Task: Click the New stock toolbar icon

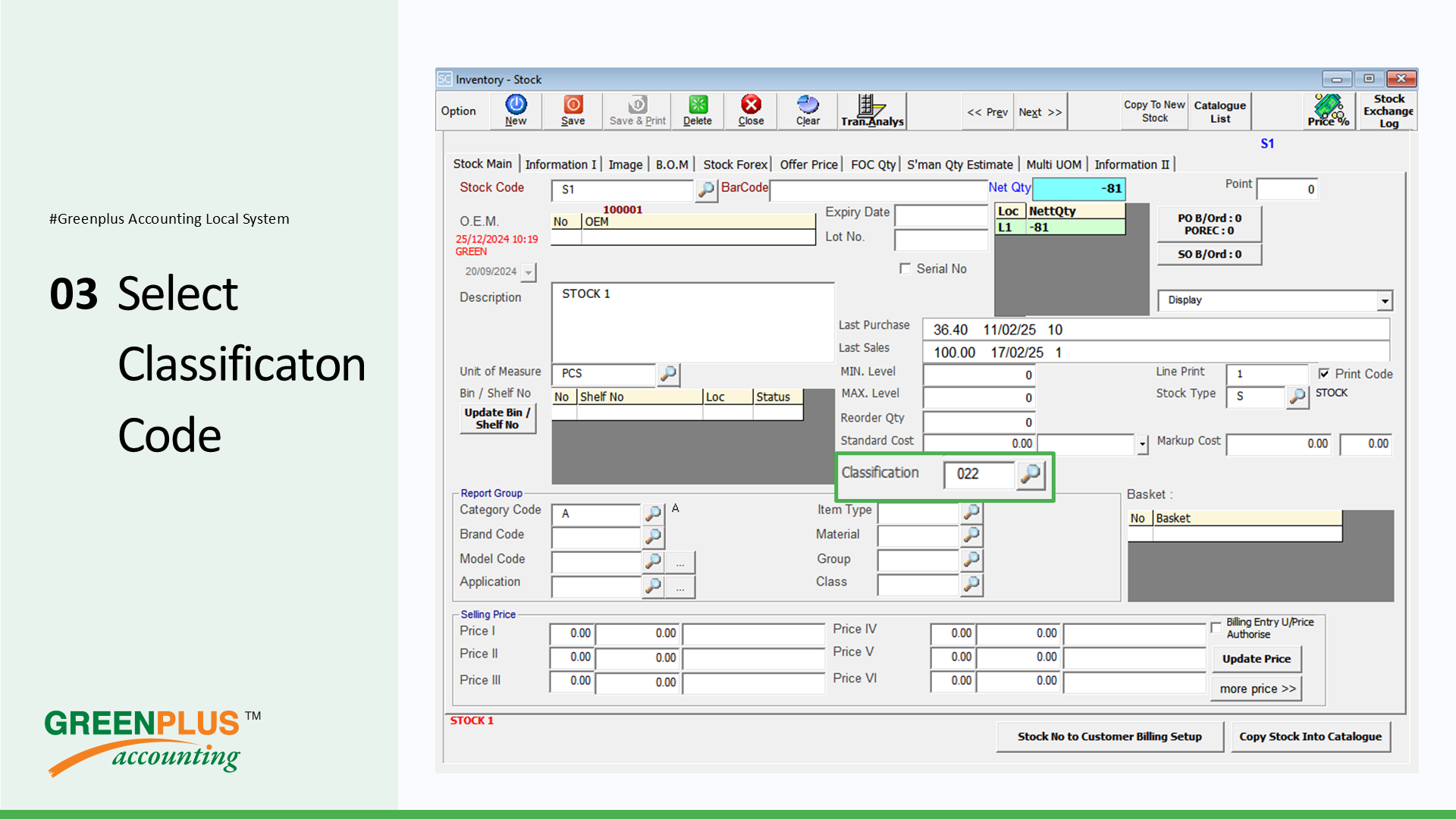Action: click(516, 111)
